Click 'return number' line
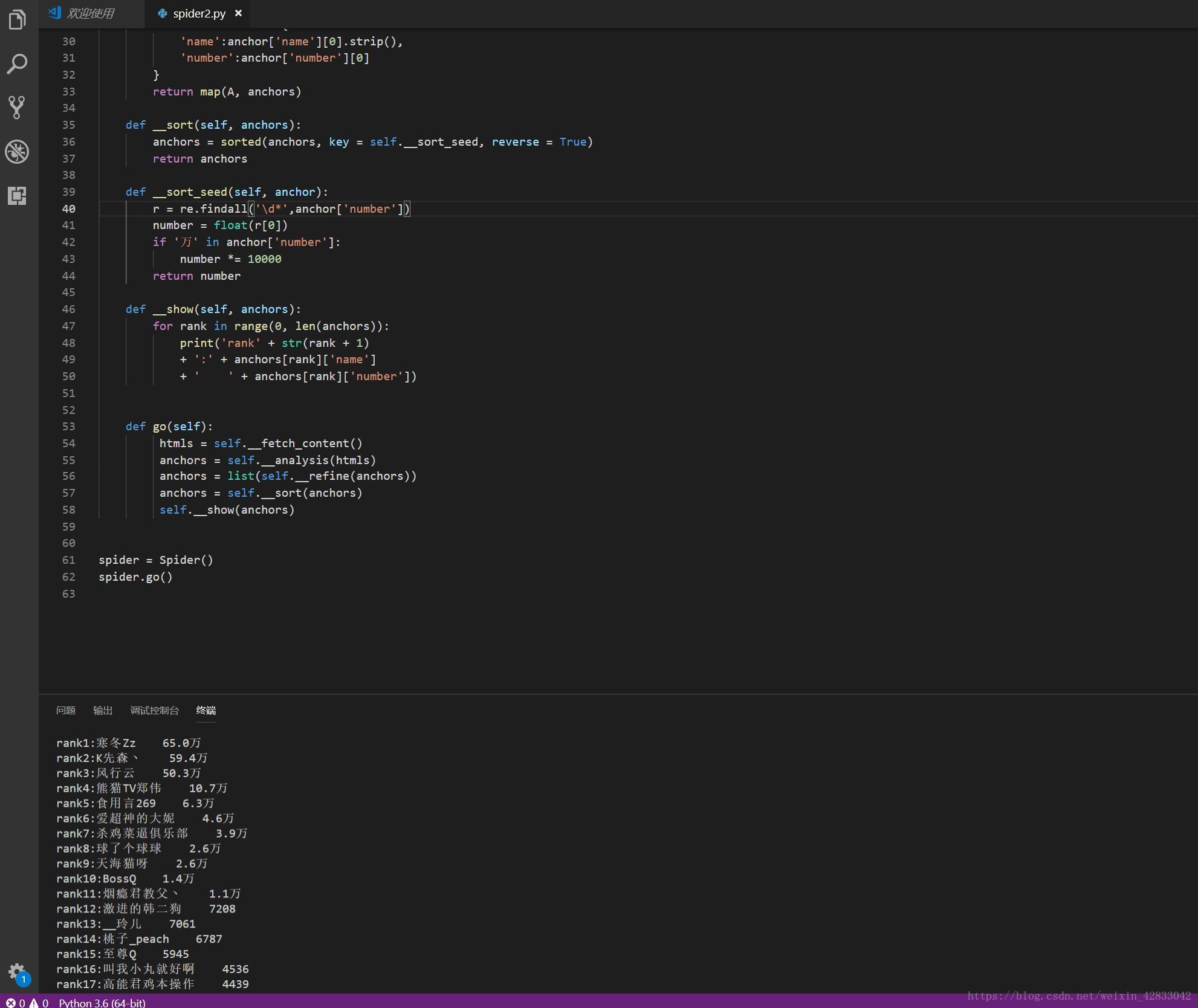Viewport: 1198px width, 1008px height. tap(196, 276)
